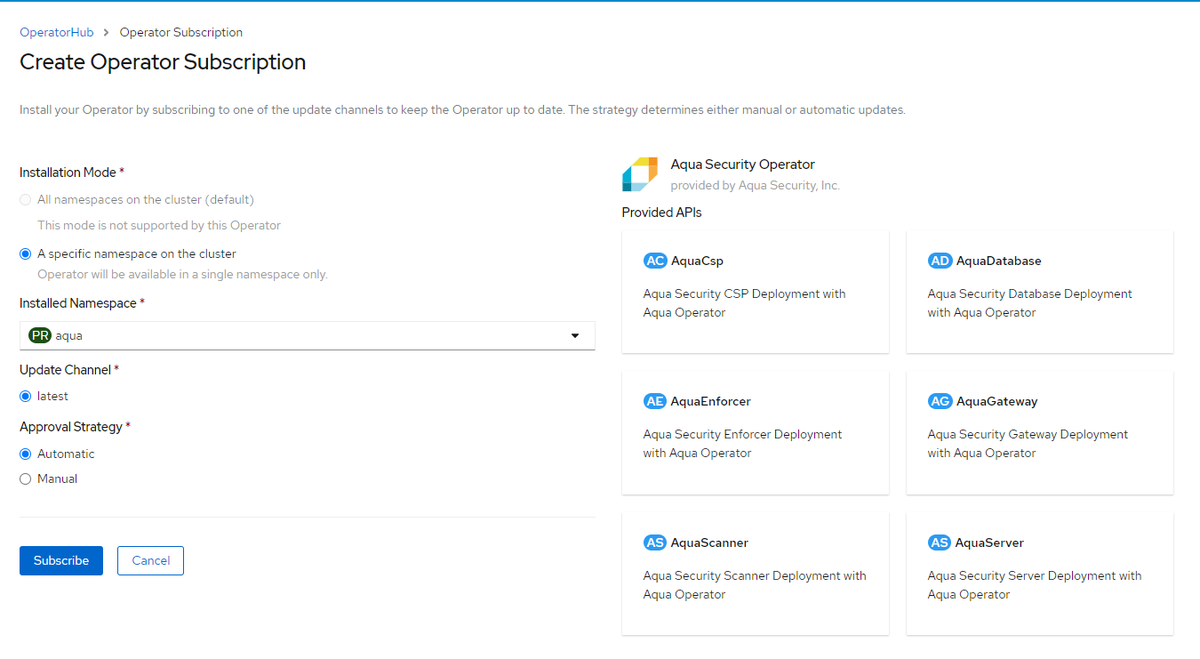Click the AS badge icon for AquaServer
Image resolution: width=1200 pixels, height=659 pixels.
point(939,543)
